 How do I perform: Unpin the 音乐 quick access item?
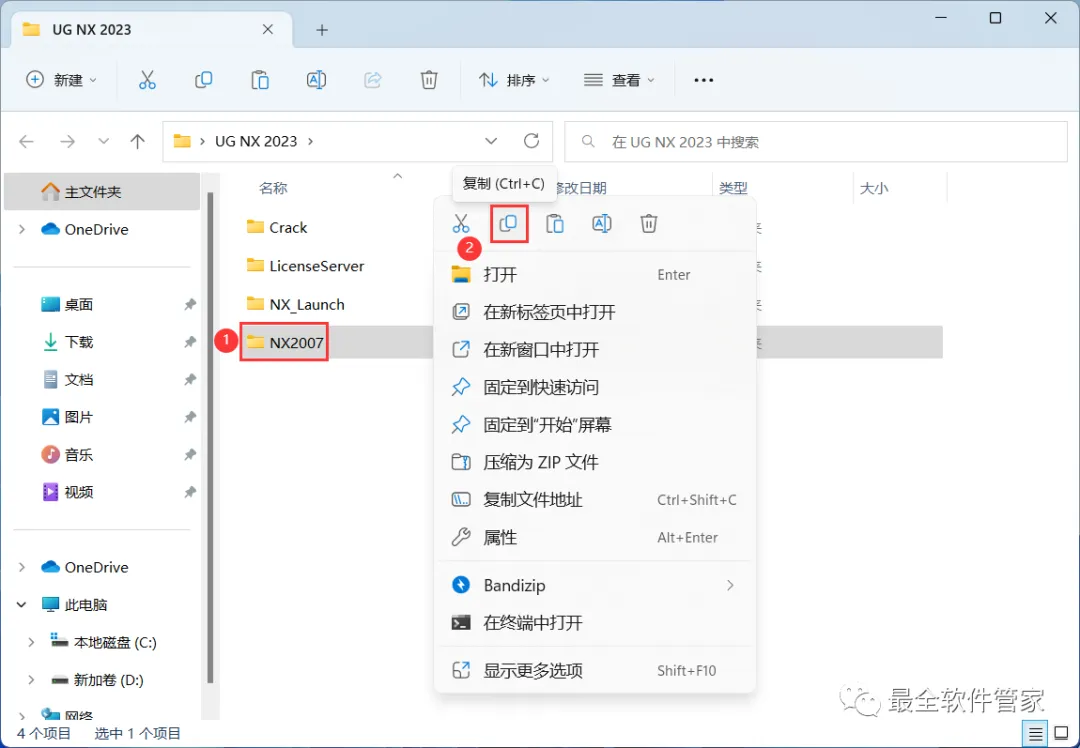click(190, 455)
